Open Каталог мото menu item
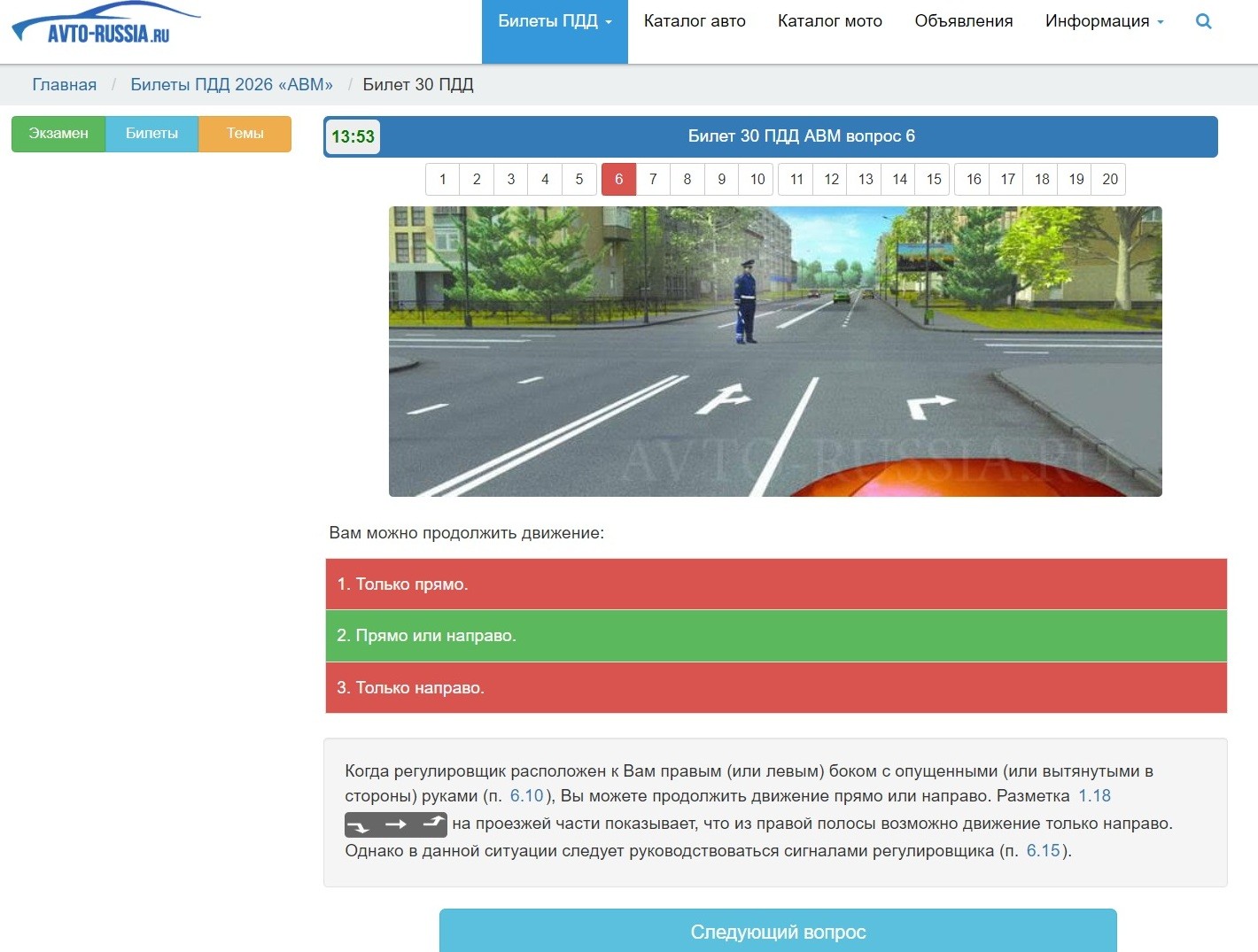This screenshot has width=1258, height=952. click(830, 21)
